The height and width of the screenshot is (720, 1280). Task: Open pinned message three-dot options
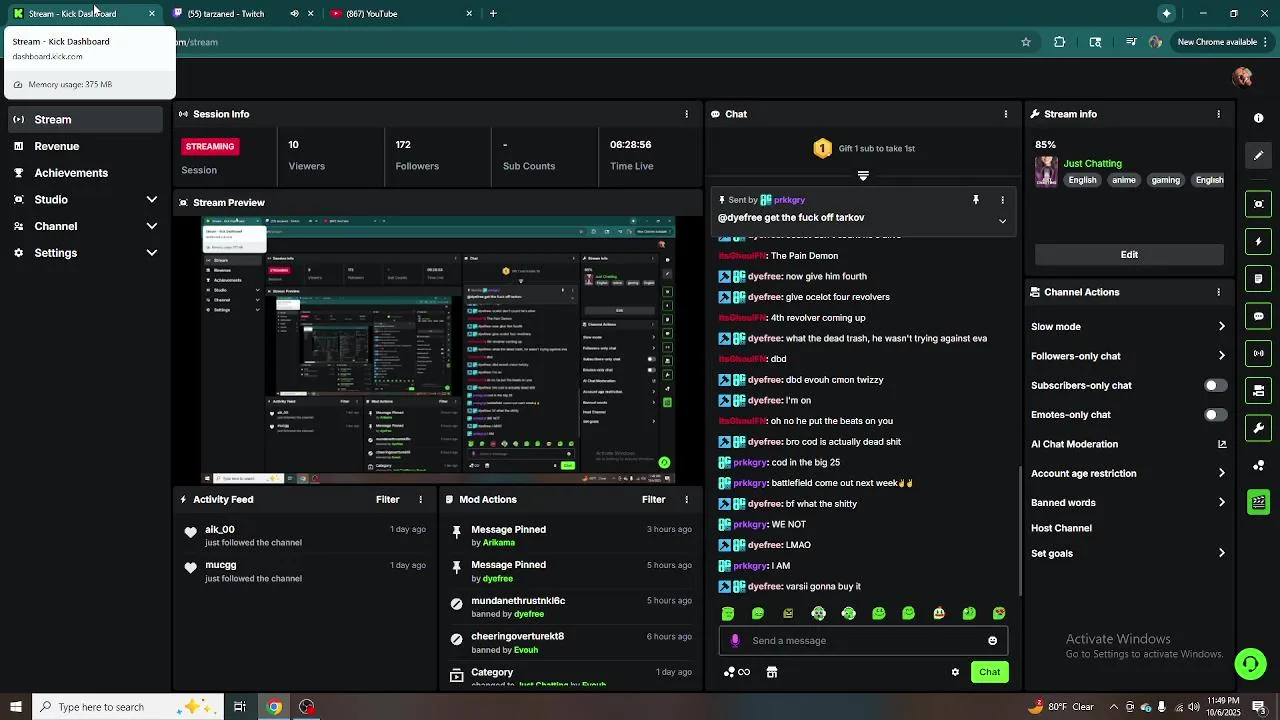(x=1002, y=200)
